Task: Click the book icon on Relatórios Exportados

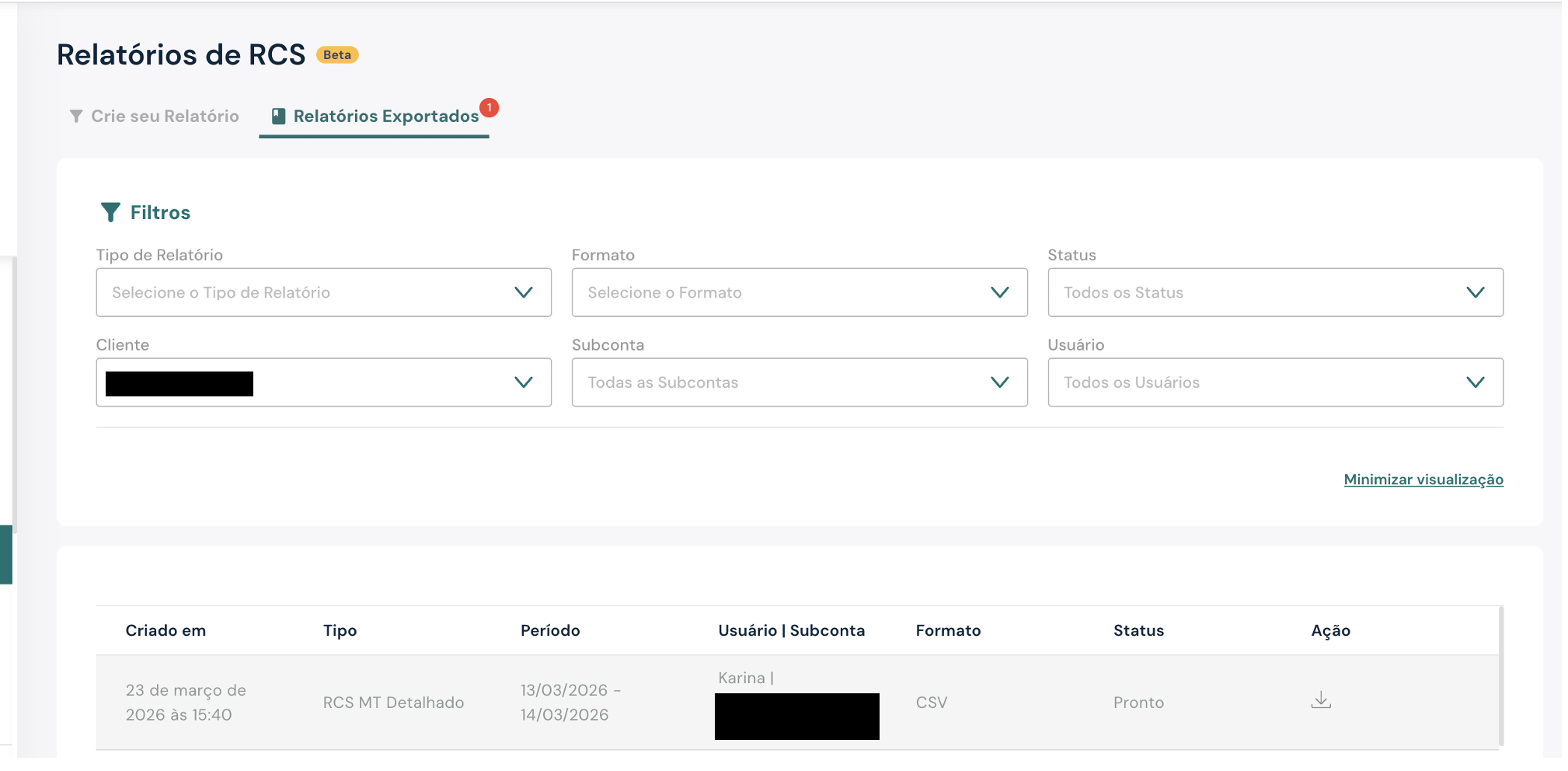Action: click(278, 117)
